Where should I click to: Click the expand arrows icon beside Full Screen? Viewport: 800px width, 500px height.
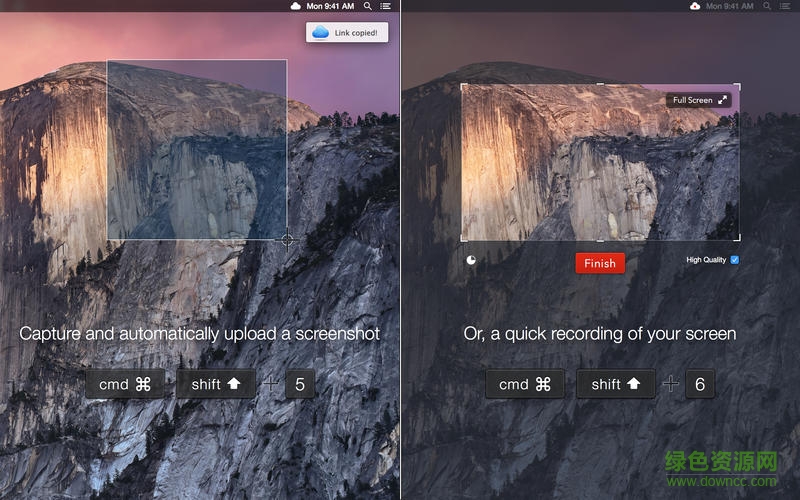[723, 100]
